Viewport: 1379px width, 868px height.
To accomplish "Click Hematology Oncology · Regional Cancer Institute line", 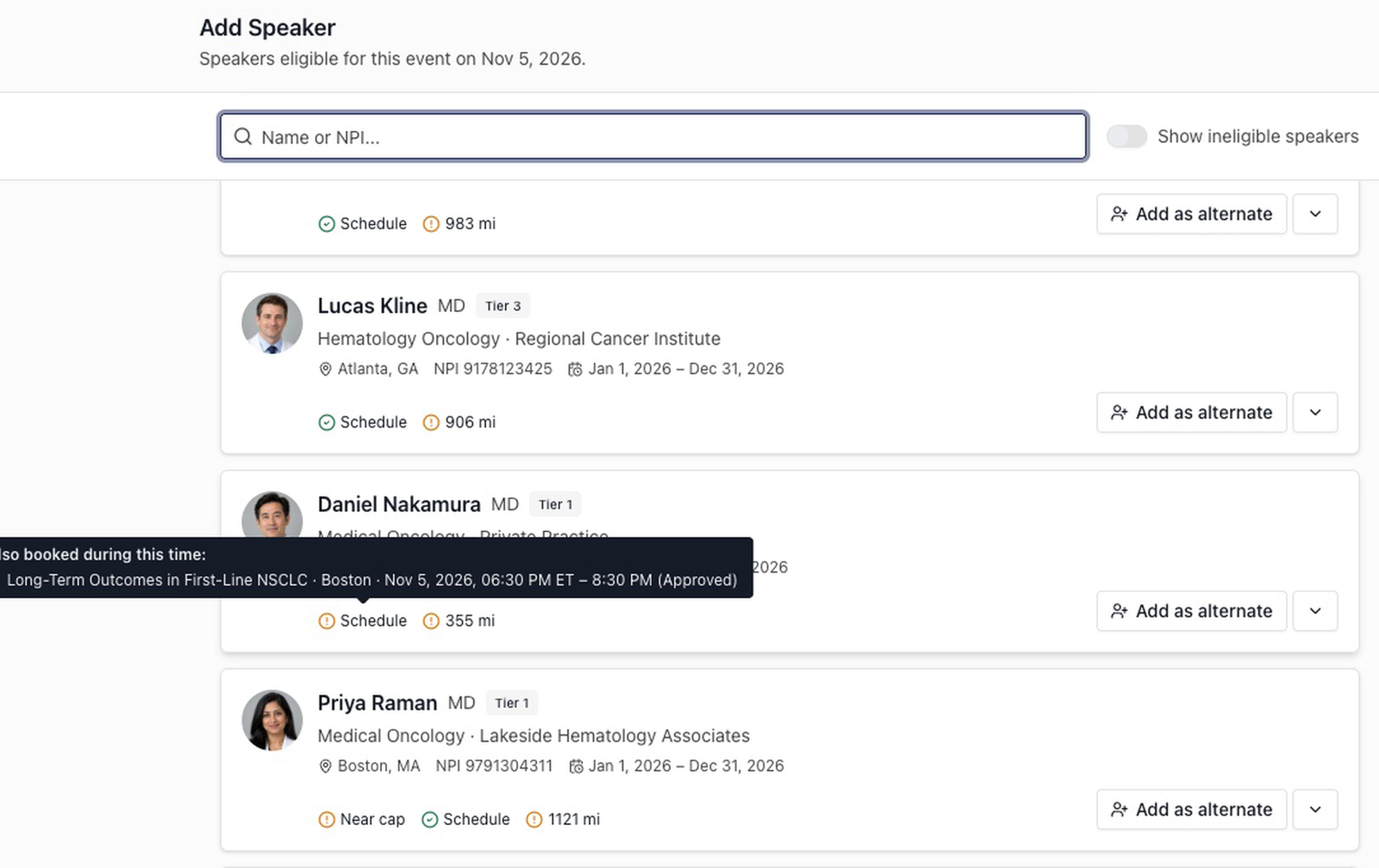I will (519, 339).
